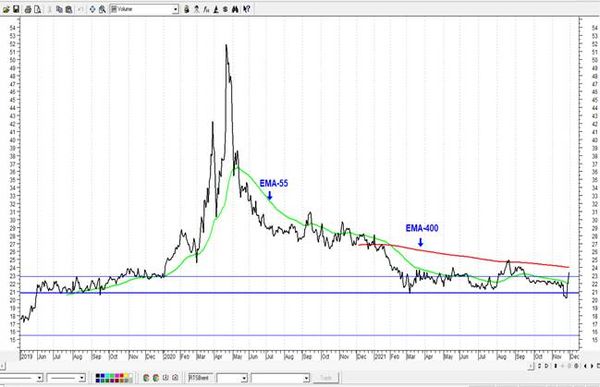The width and height of the screenshot is (600, 387).
Task: Click the first round refresh icon on the bottom bar
Action: (146, 378)
